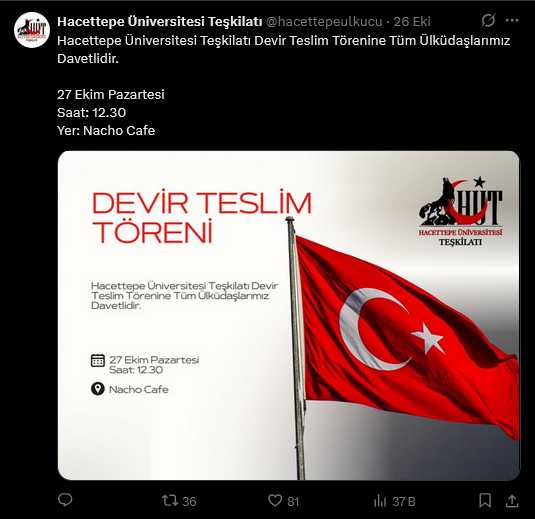Open the share menu arrow icon

tap(512, 501)
